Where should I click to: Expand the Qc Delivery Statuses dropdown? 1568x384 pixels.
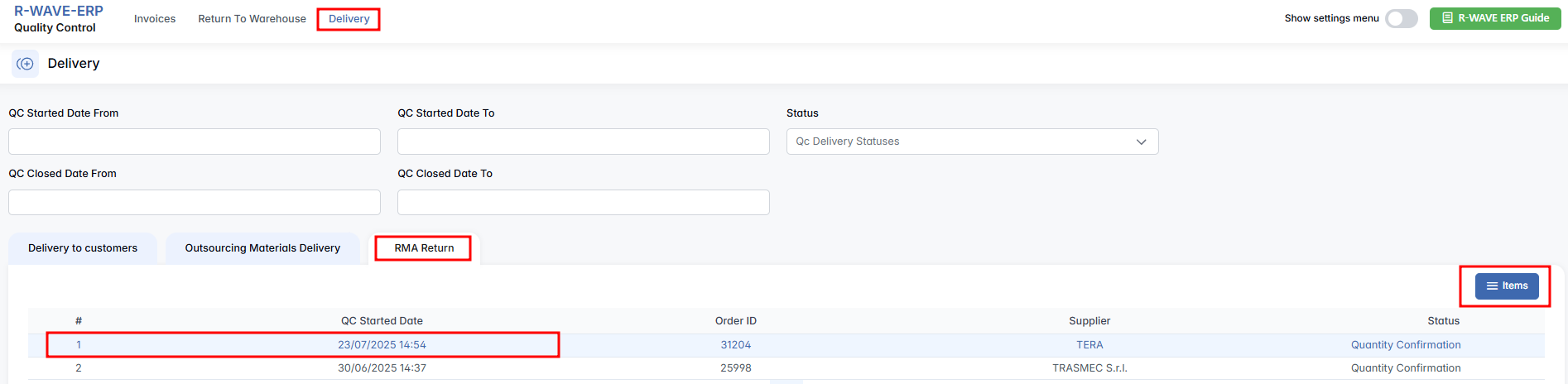tap(960, 142)
